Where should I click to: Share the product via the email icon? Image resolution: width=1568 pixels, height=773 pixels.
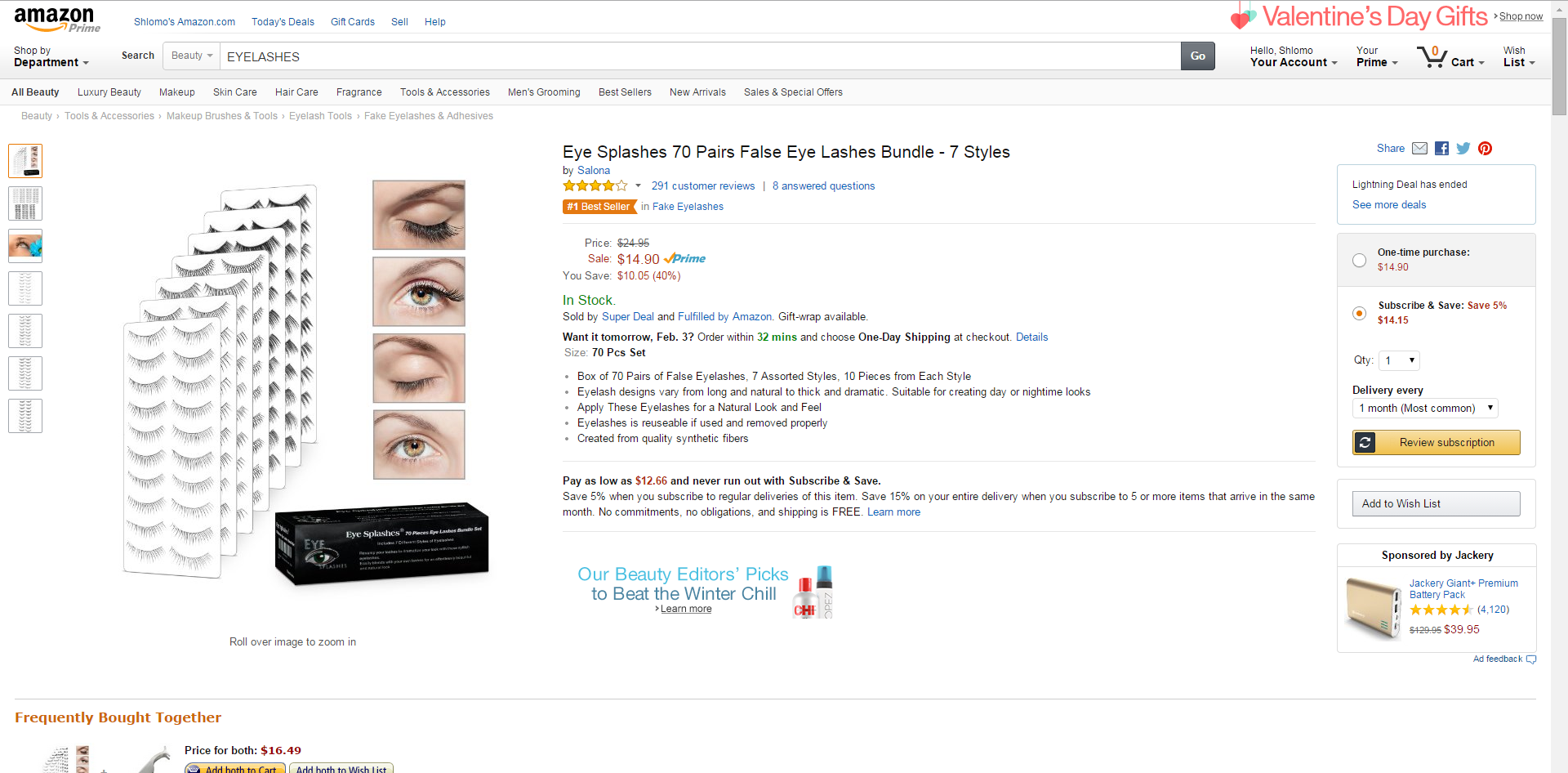(x=1419, y=148)
